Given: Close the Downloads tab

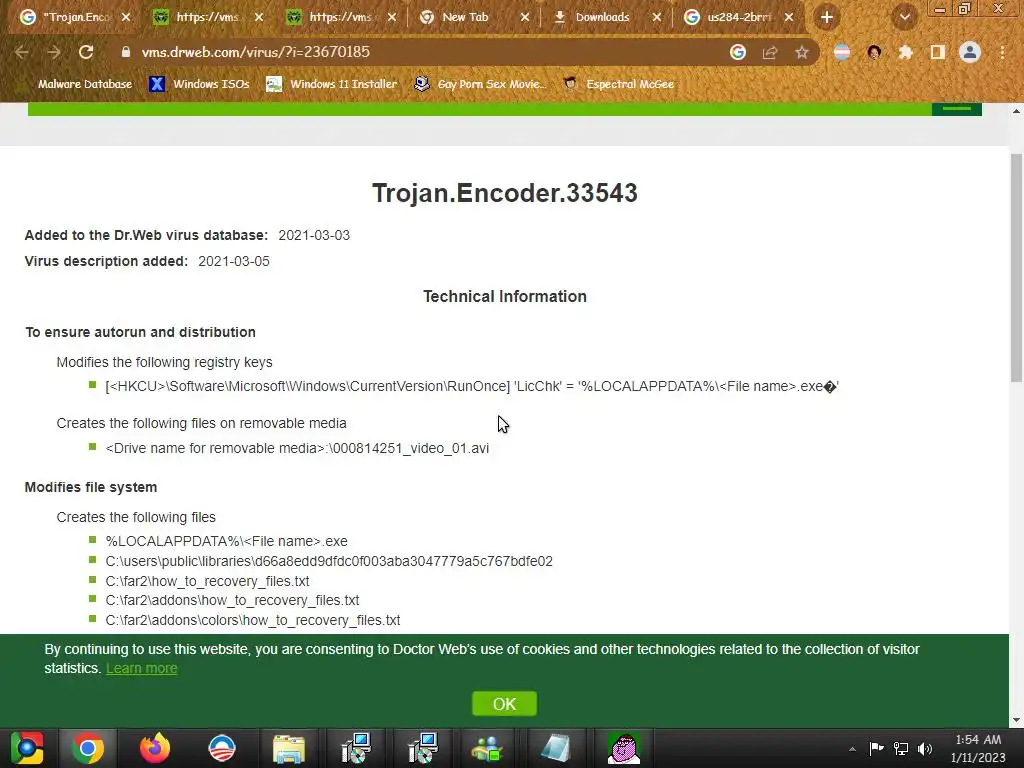Looking at the screenshot, I should pyautogui.click(x=657, y=18).
